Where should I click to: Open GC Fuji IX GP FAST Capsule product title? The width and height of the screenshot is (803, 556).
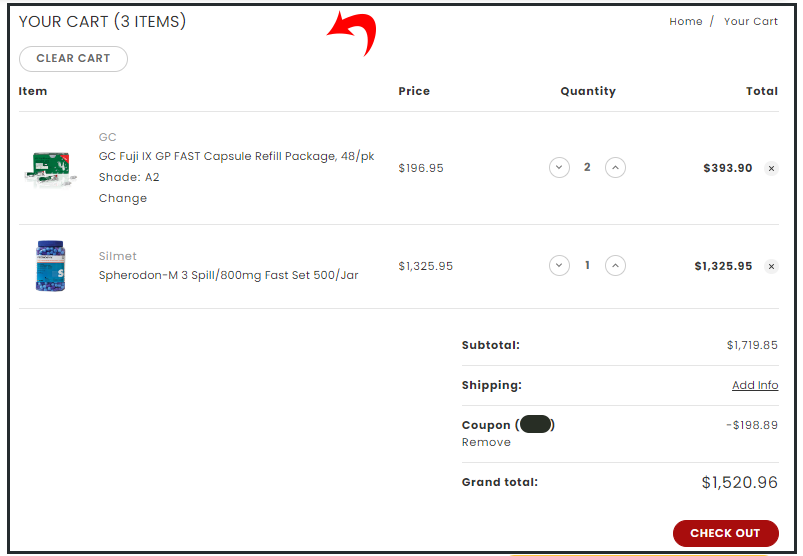[236, 156]
